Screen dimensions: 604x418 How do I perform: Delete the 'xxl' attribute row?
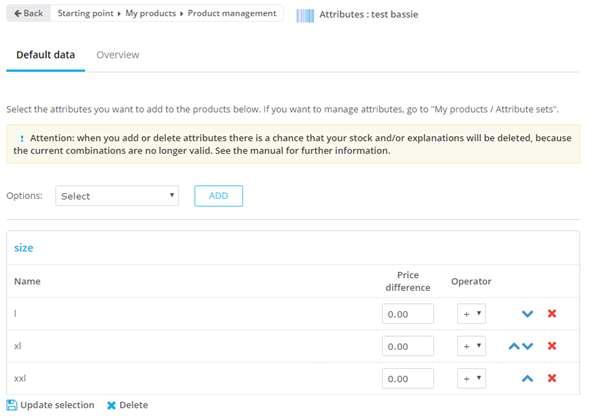552,379
